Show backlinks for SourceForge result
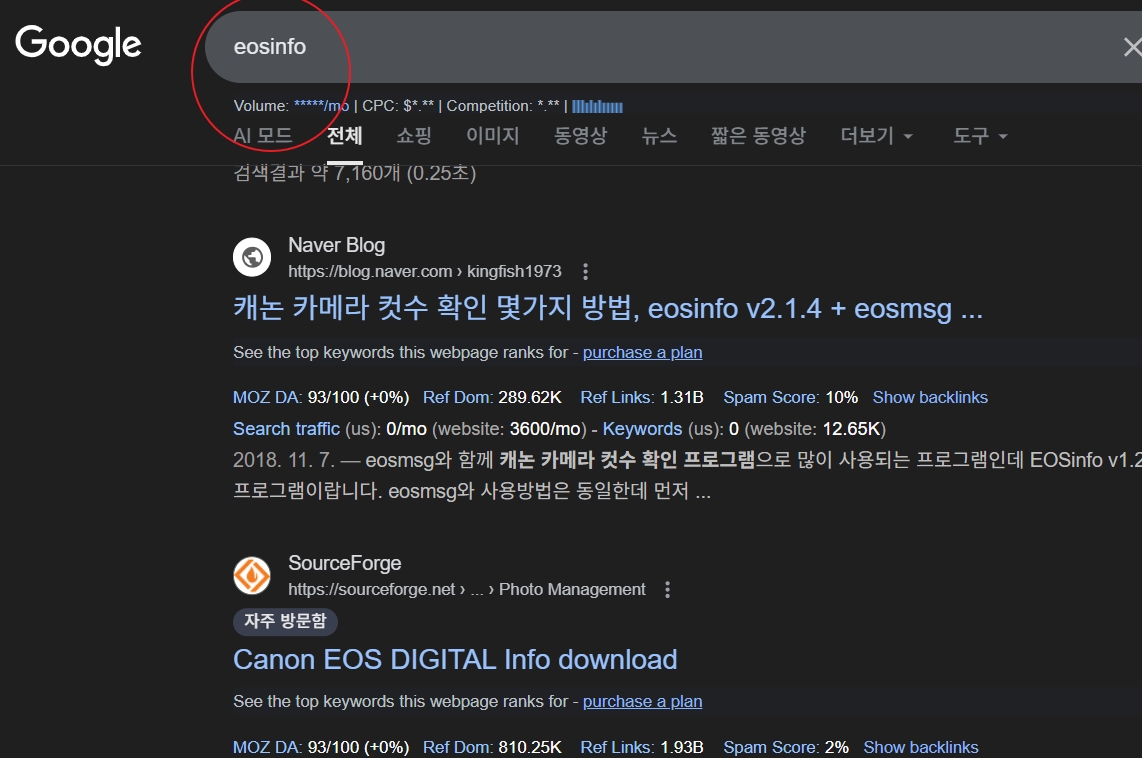 [x=921, y=747]
